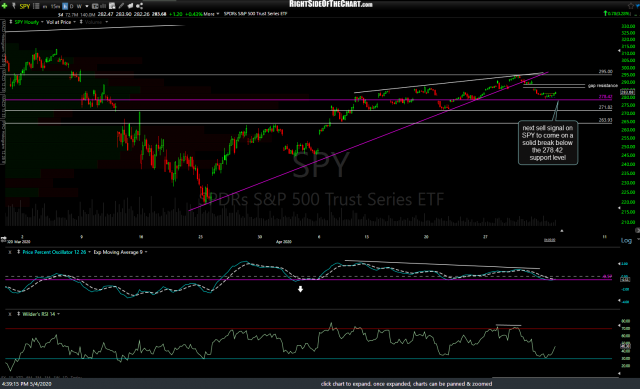Open the timeframe dropdown arrow after W

click(87, 6)
